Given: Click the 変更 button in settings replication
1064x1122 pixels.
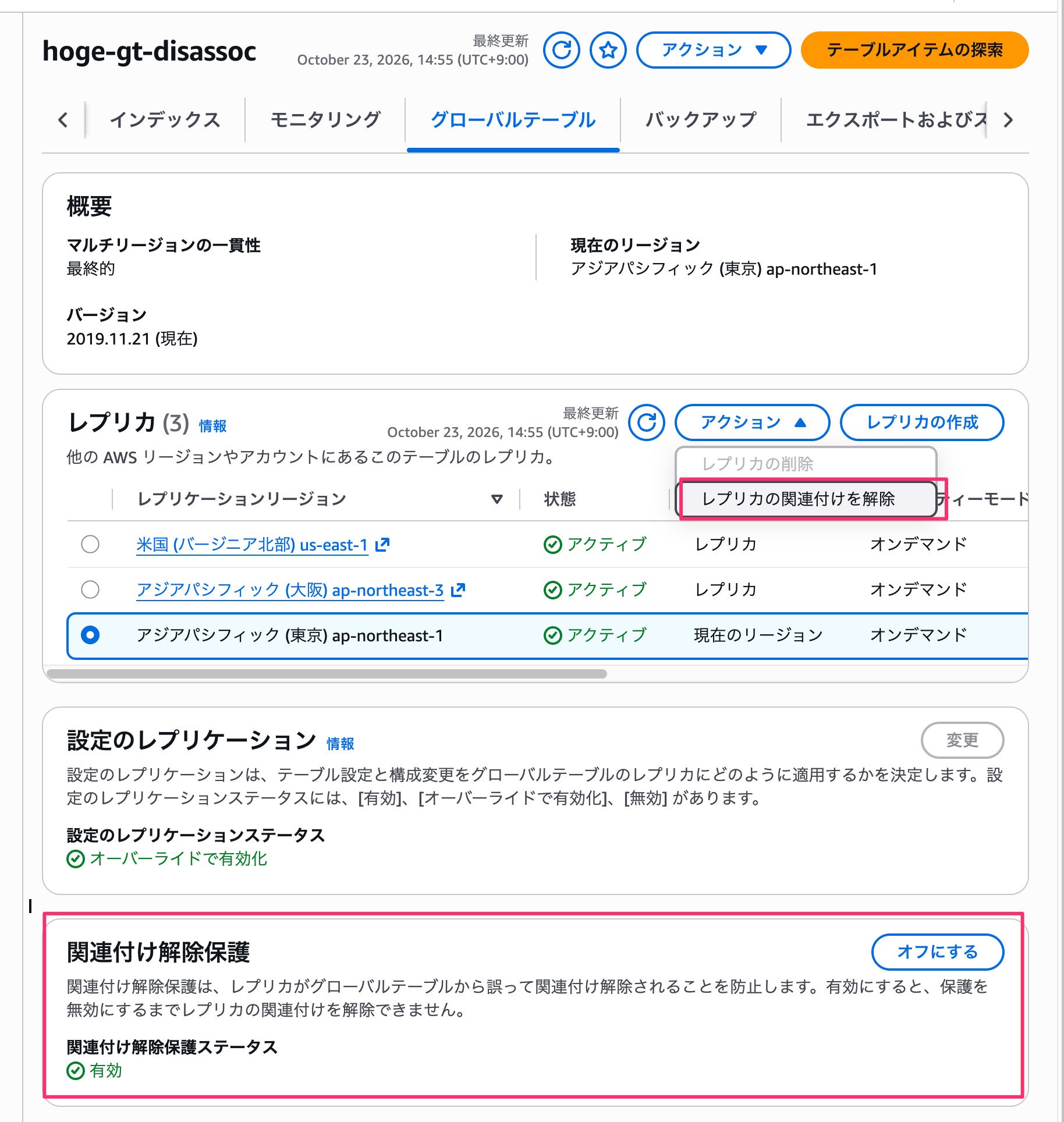Looking at the screenshot, I should 962,740.
